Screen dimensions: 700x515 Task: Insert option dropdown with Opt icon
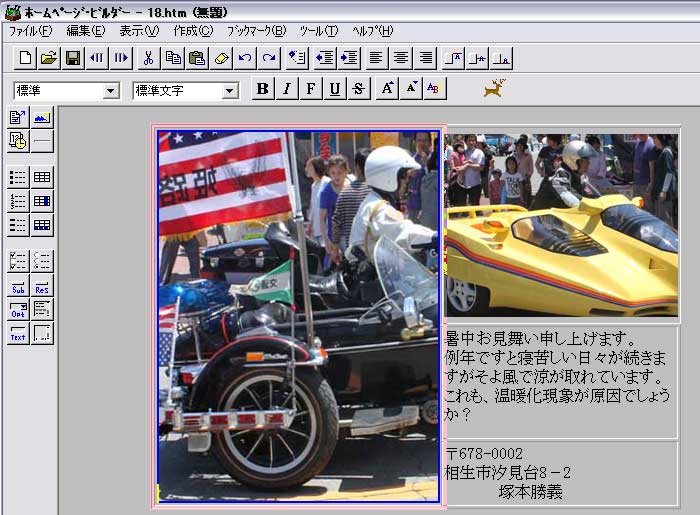coord(18,310)
